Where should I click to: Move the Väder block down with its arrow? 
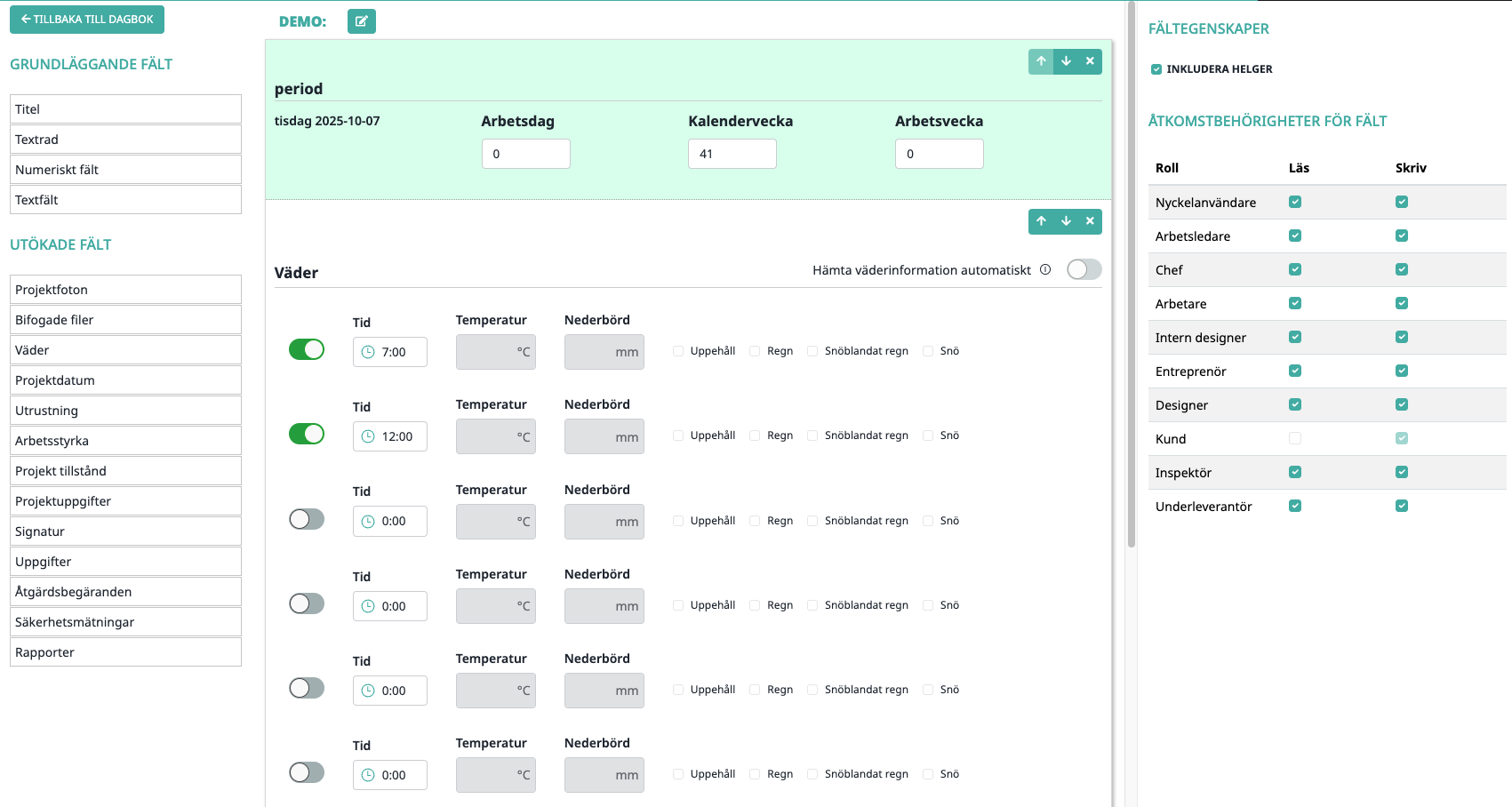tap(1066, 221)
